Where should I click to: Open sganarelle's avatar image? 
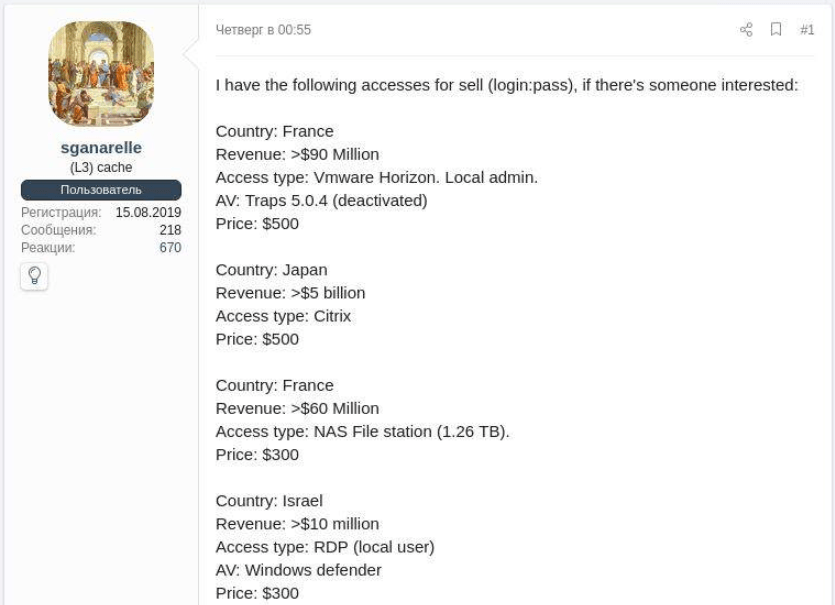pyautogui.click(x=101, y=74)
